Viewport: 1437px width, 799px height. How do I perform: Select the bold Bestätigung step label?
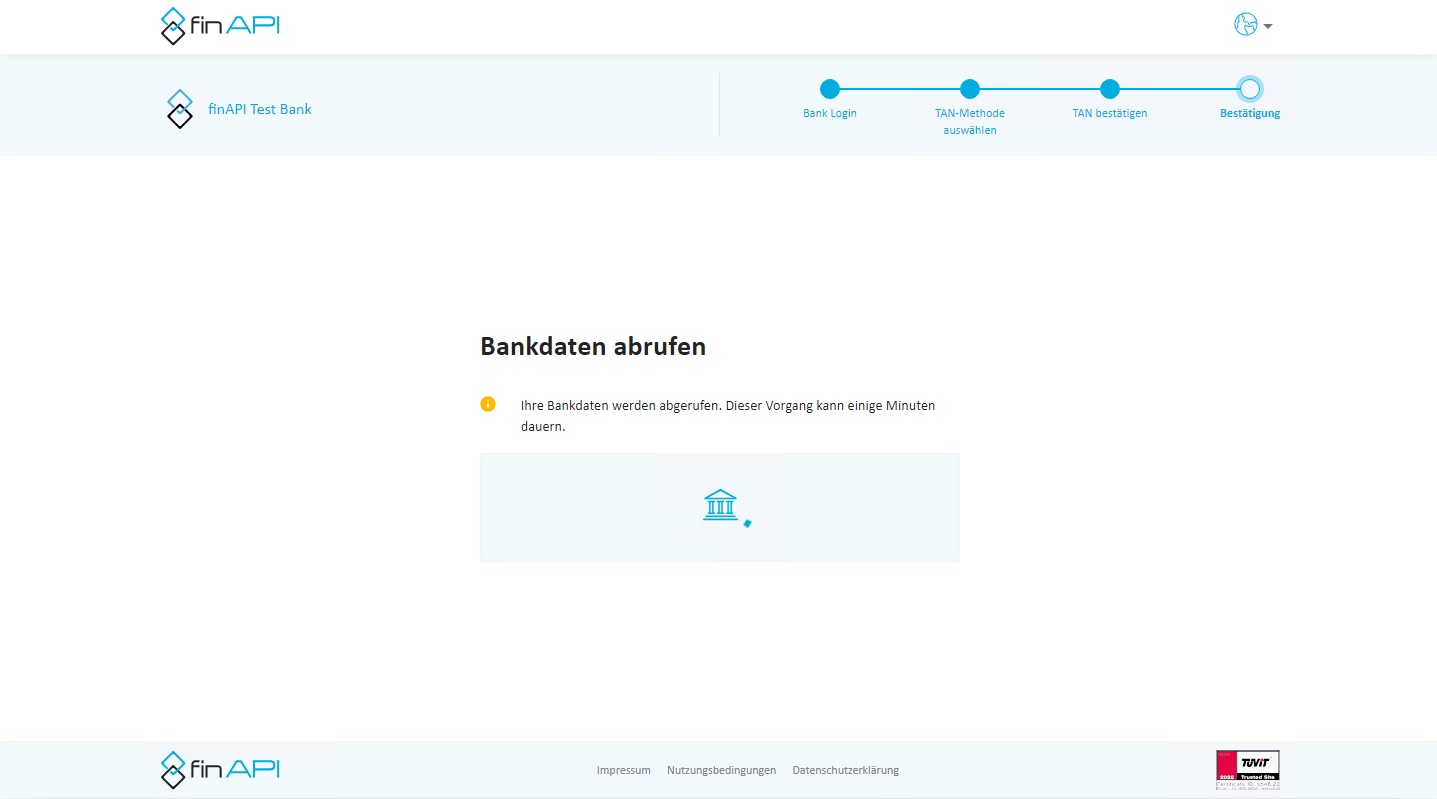pos(1249,113)
